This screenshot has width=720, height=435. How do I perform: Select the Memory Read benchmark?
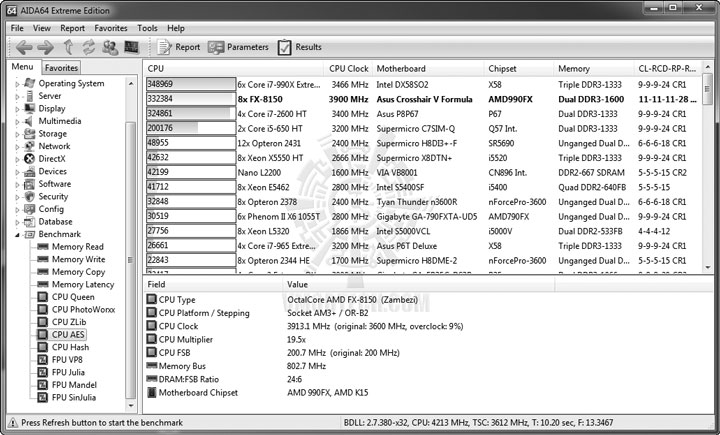78,247
